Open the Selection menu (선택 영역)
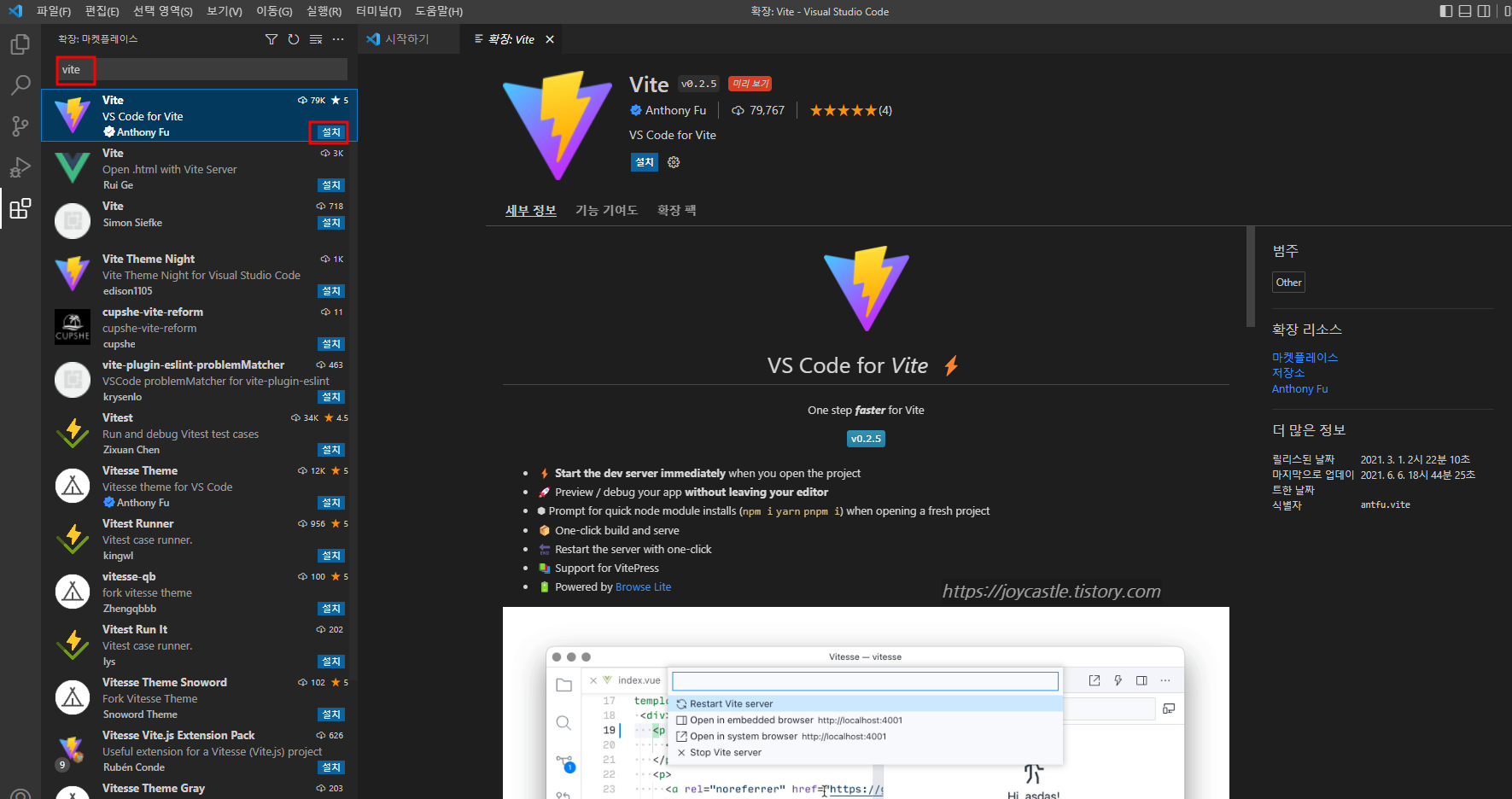1512x799 pixels. [162, 11]
